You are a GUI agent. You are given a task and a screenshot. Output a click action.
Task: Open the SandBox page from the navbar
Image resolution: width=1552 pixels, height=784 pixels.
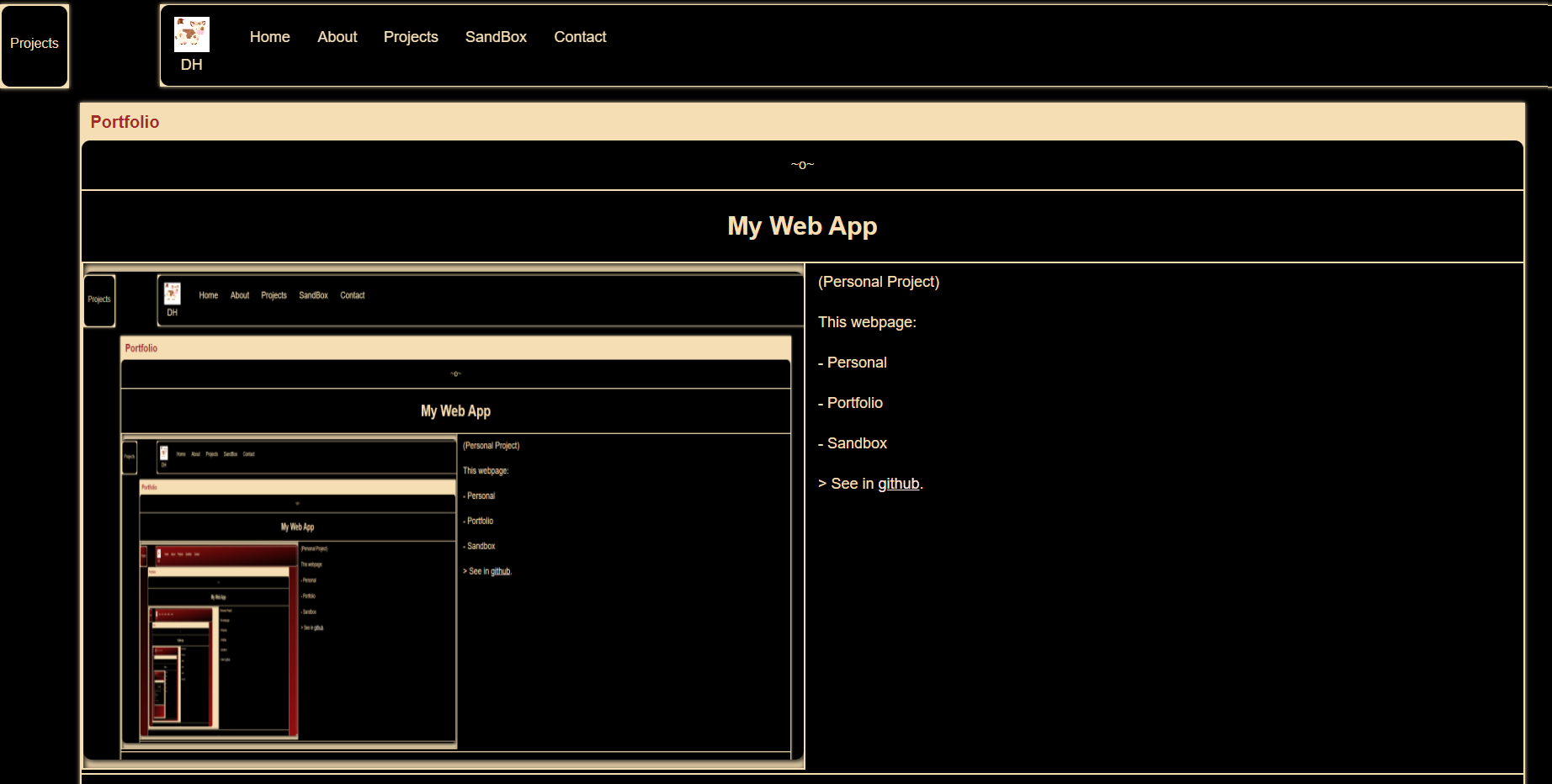click(x=496, y=37)
